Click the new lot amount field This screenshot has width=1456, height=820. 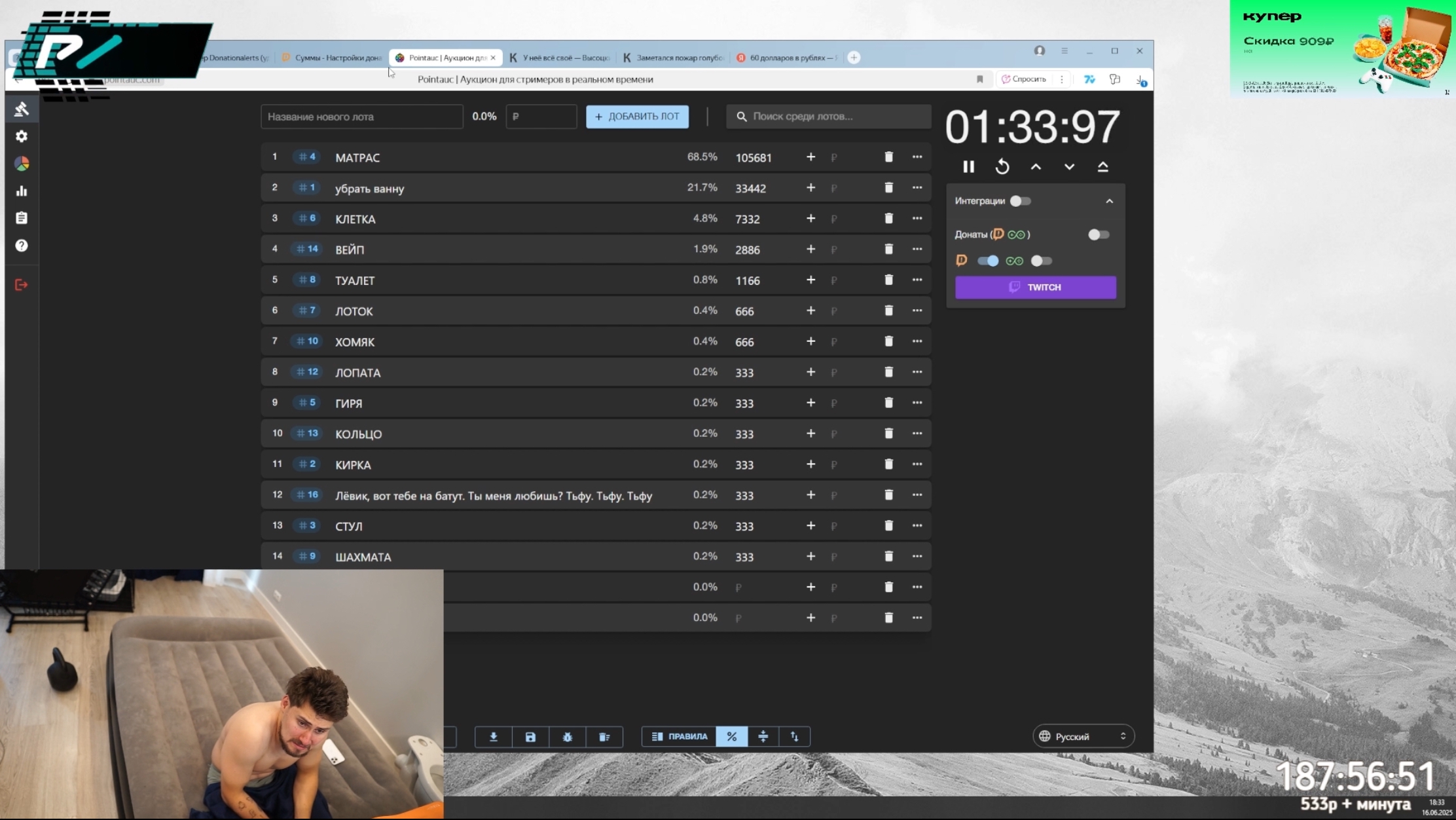pyautogui.click(x=541, y=117)
